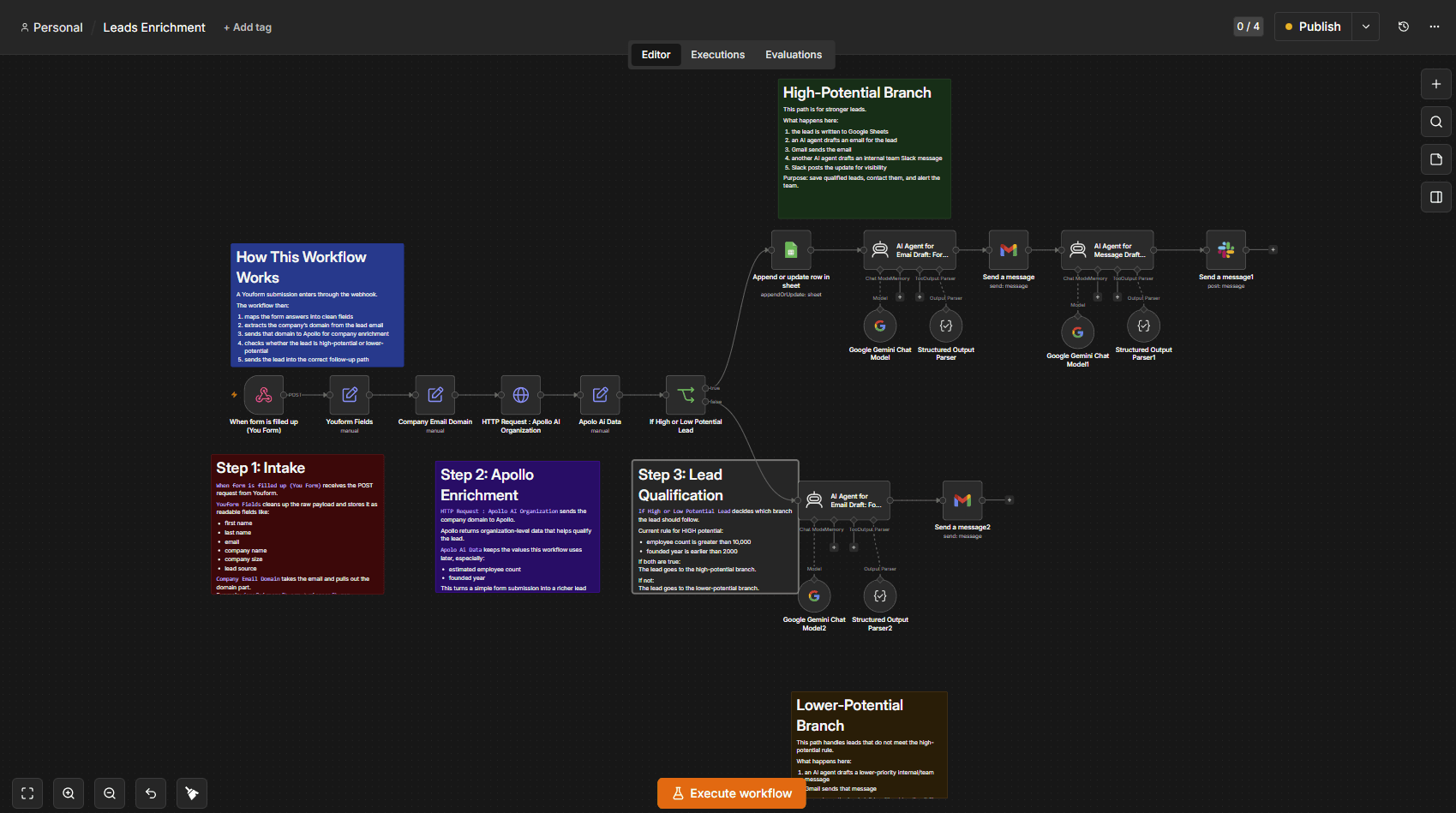Select the Google Gemini Chat Model2 node
This screenshot has width=1456, height=813.
pos(814,596)
